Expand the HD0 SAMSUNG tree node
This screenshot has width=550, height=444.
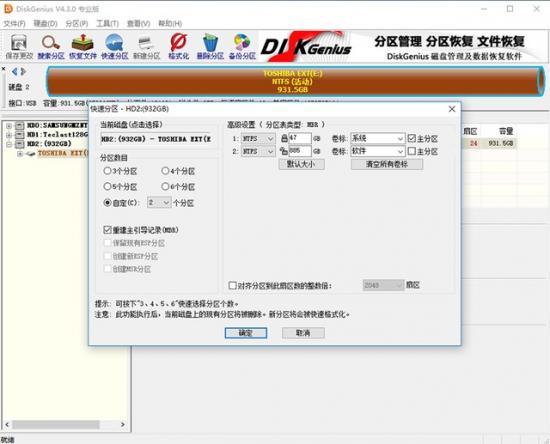pyautogui.click(x=9, y=126)
